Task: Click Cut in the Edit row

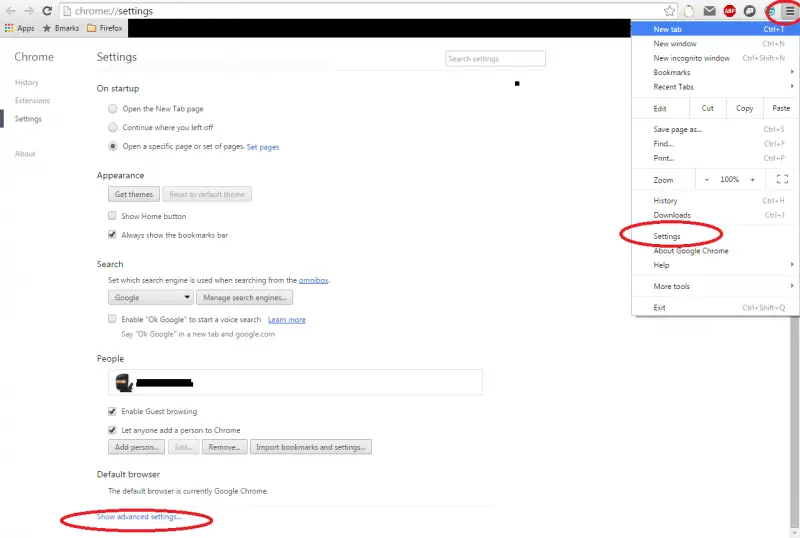Action: [707, 108]
